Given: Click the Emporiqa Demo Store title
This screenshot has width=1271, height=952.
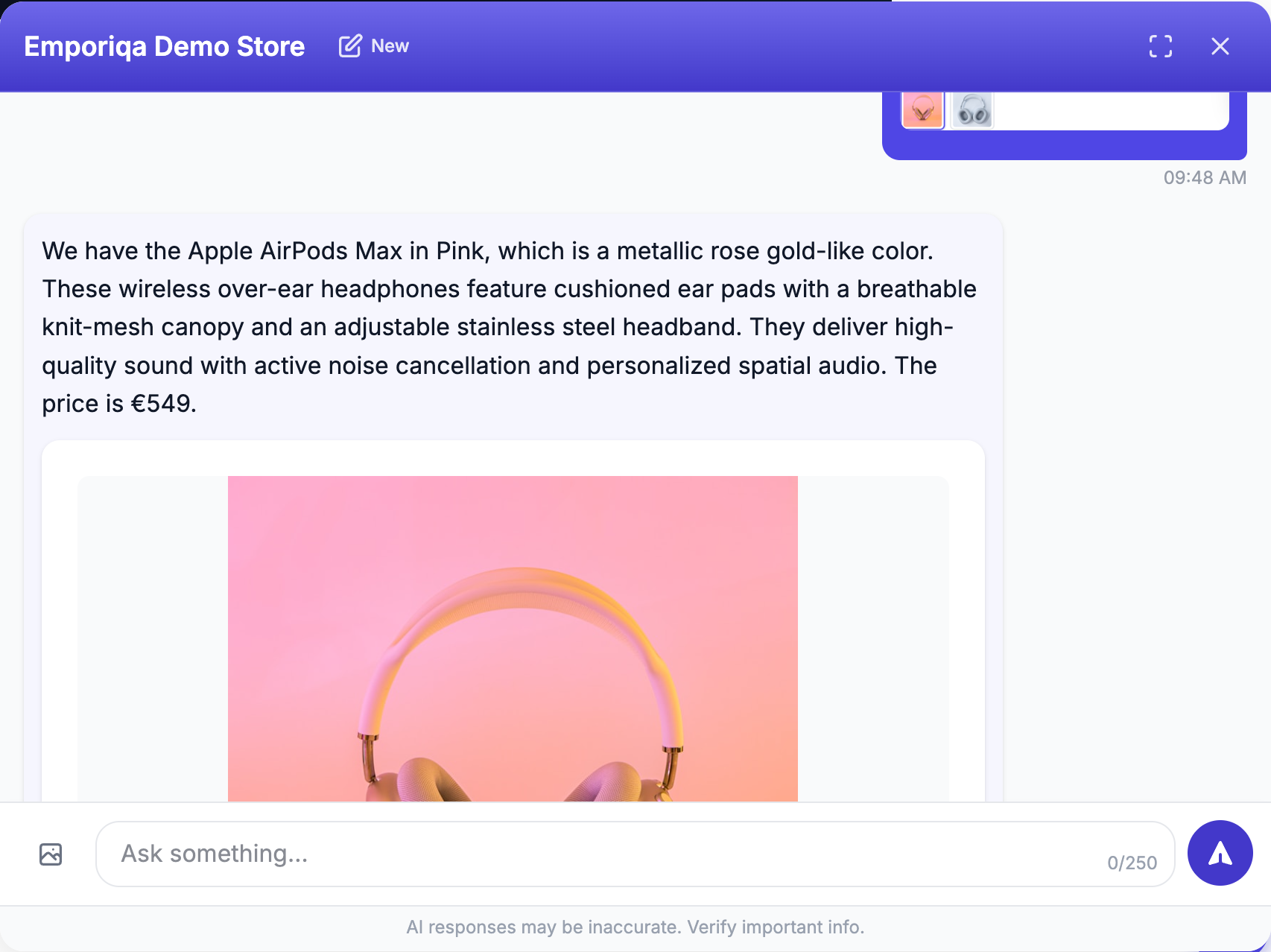Looking at the screenshot, I should 165,46.
